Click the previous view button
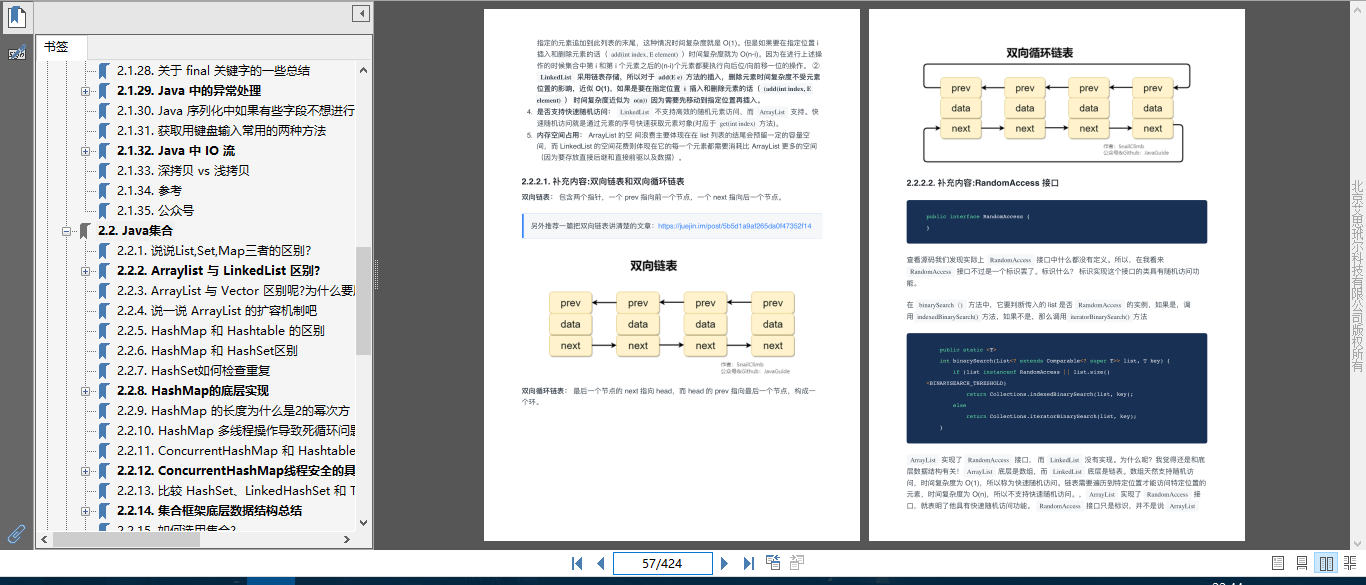 pyautogui.click(x=772, y=564)
